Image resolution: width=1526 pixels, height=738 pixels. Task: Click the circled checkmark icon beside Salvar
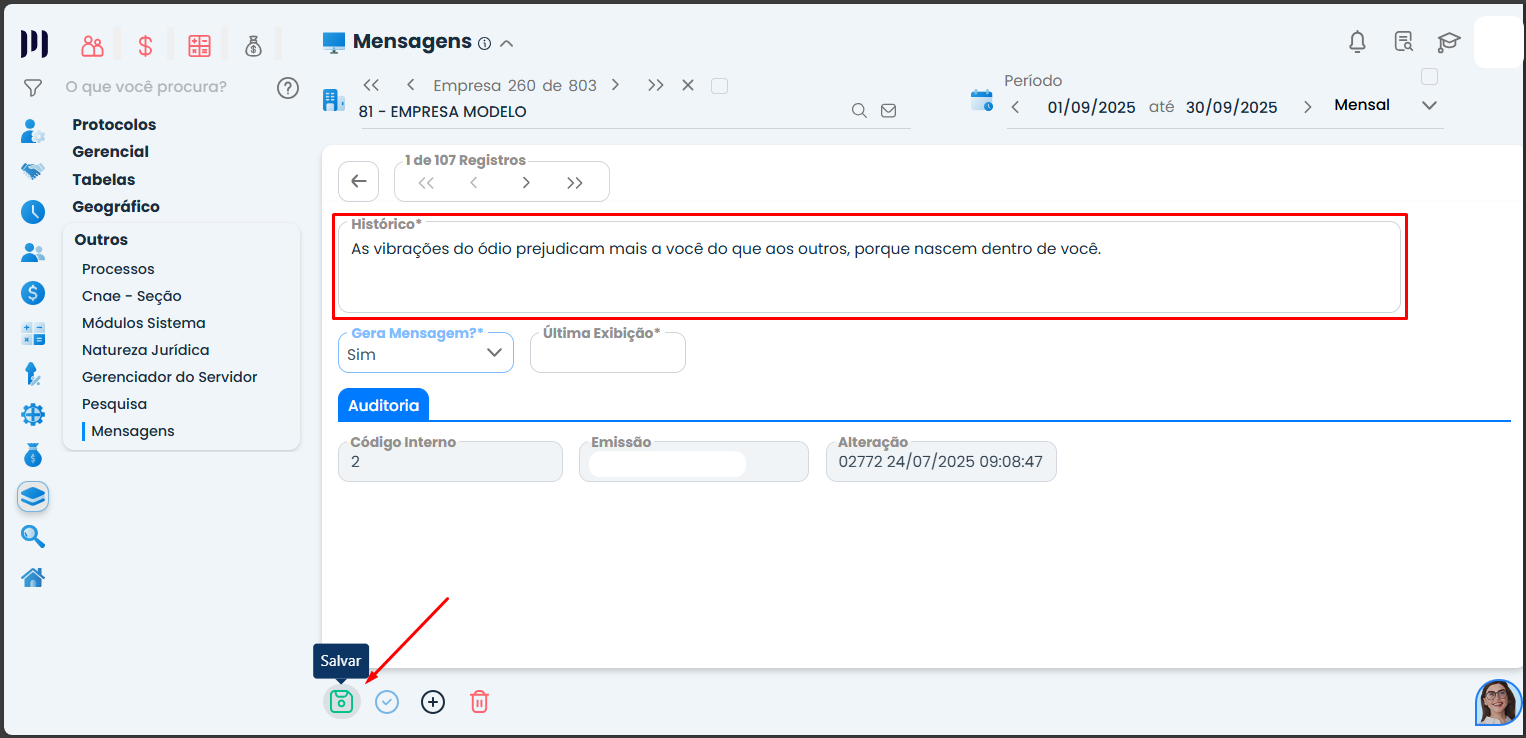387,702
